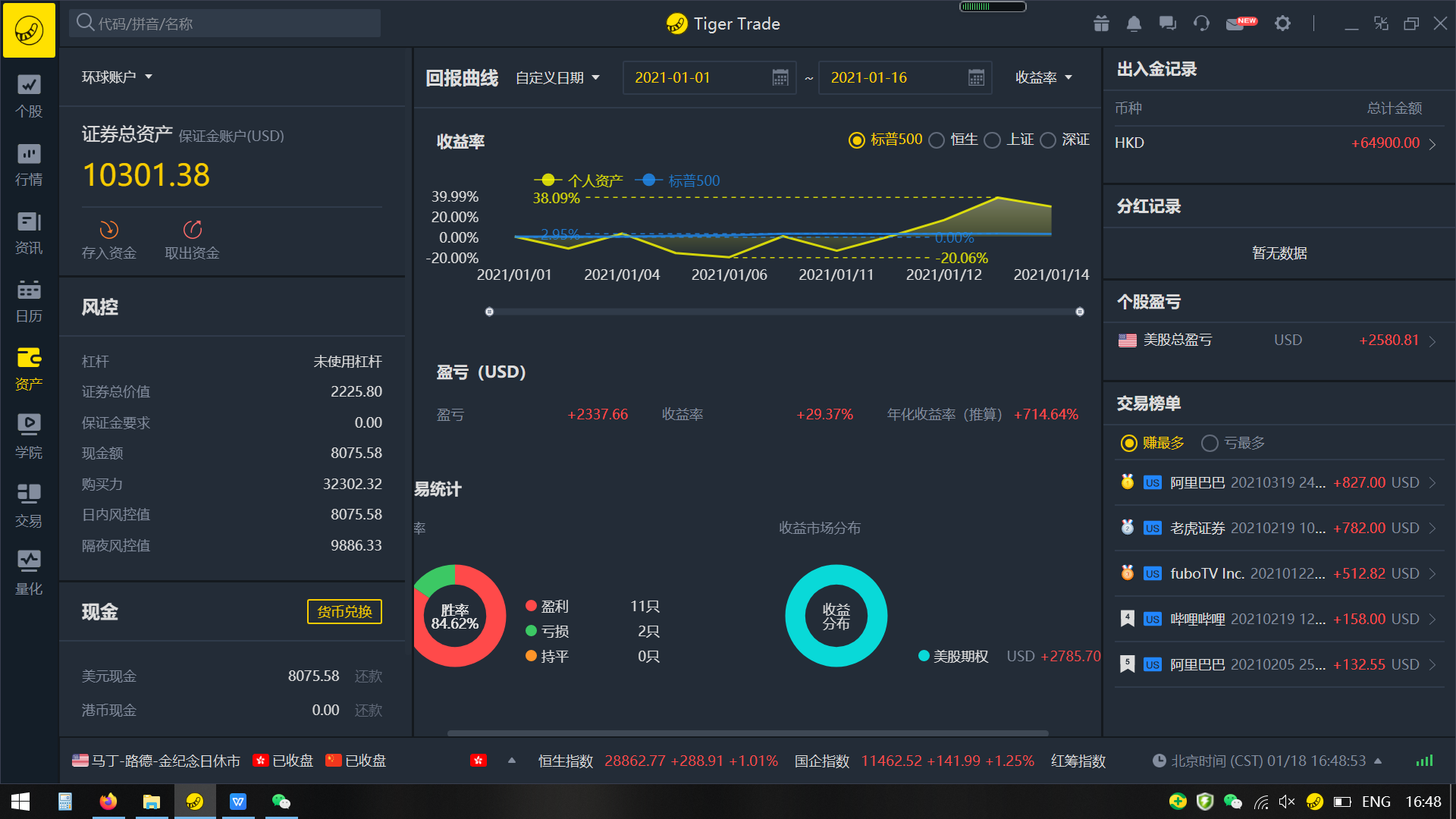Click the gift box icon in title bar
This screenshot has width=1456, height=819.
pos(1101,24)
